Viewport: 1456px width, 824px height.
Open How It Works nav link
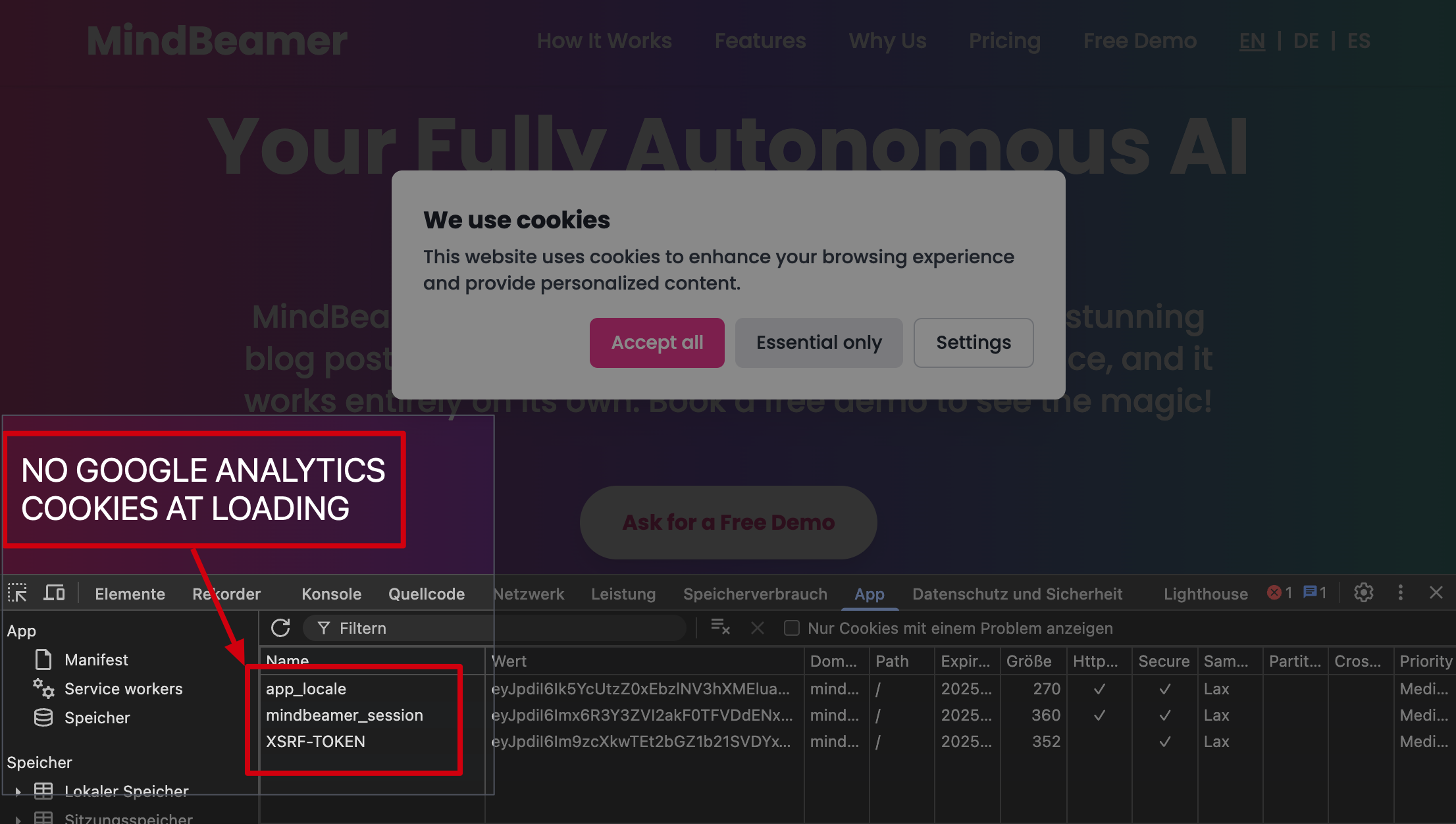point(604,41)
